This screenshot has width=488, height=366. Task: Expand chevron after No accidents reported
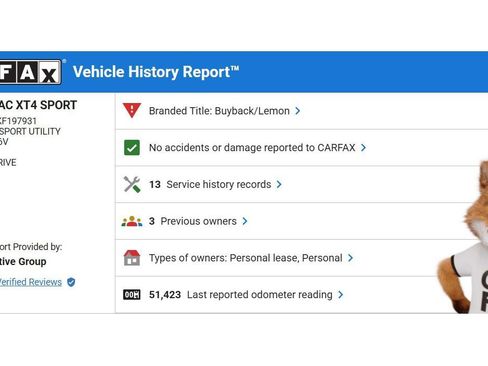click(363, 148)
